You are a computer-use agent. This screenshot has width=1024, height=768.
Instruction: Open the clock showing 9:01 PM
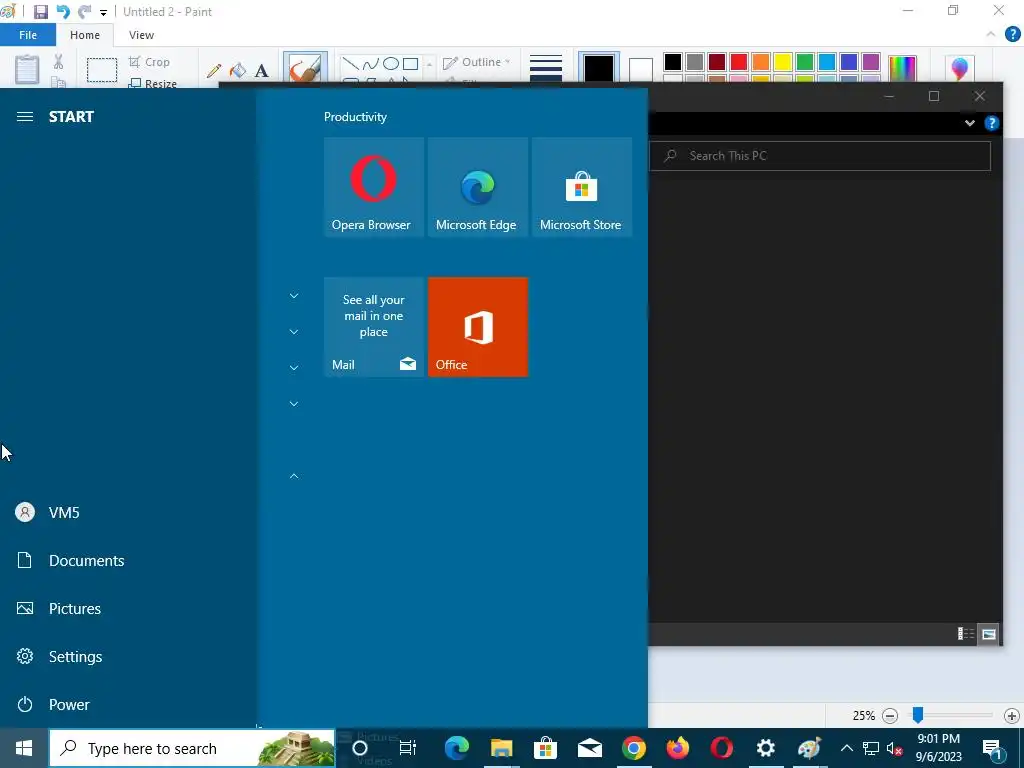938,748
